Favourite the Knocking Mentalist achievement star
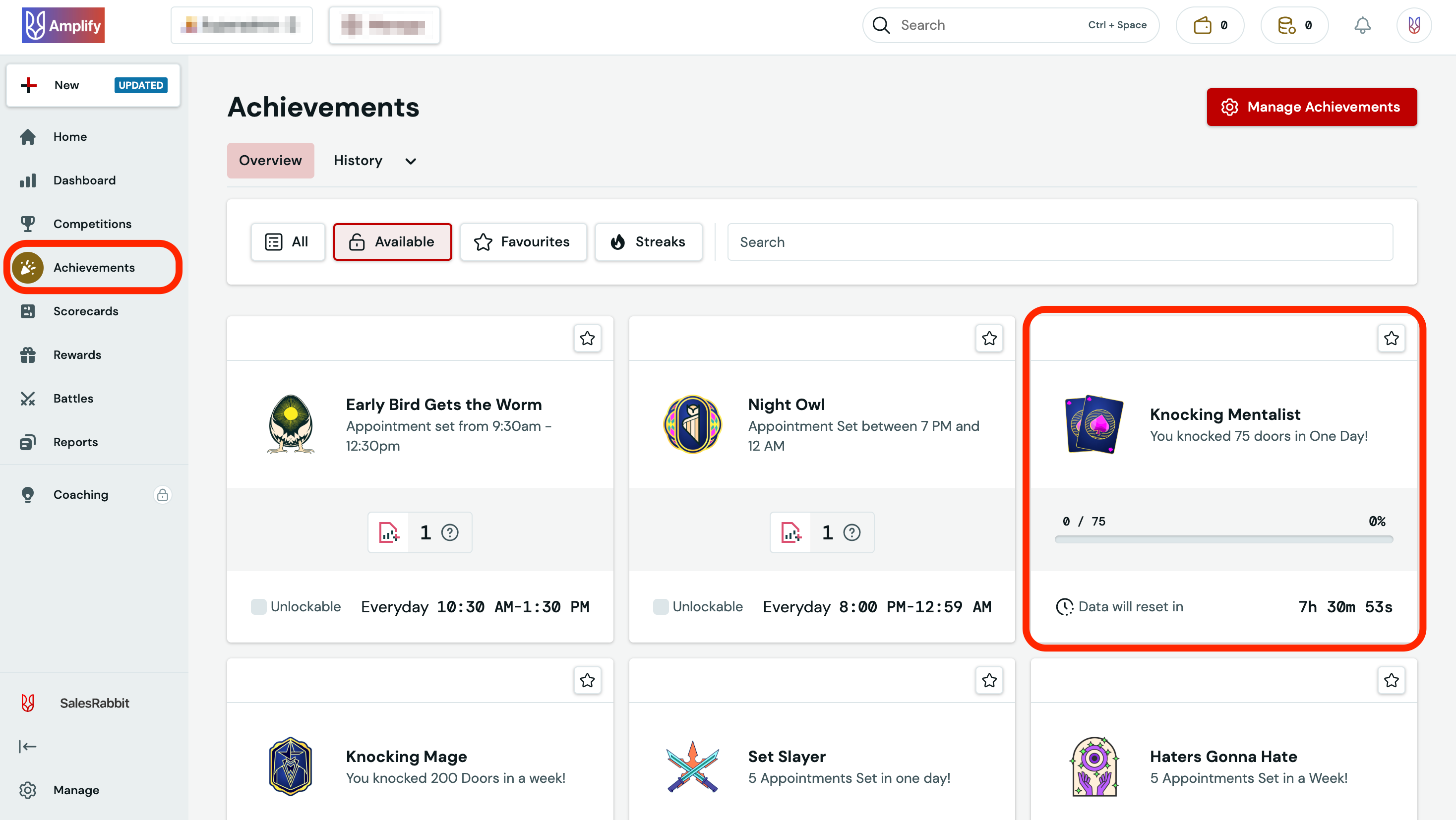Image resolution: width=1456 pixels, height=821 pixels. pyautogui.click(x=1392, y=338)
